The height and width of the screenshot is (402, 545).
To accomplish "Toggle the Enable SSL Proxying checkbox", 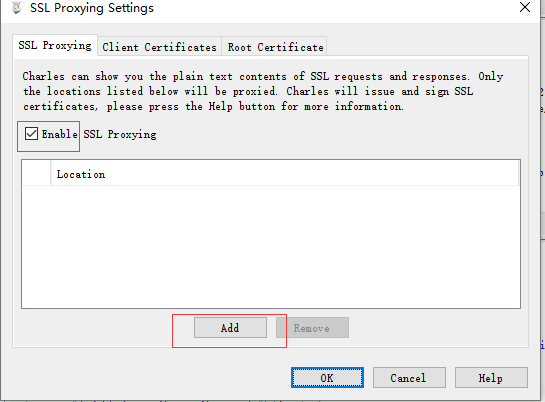I will (x=31, y=134).
